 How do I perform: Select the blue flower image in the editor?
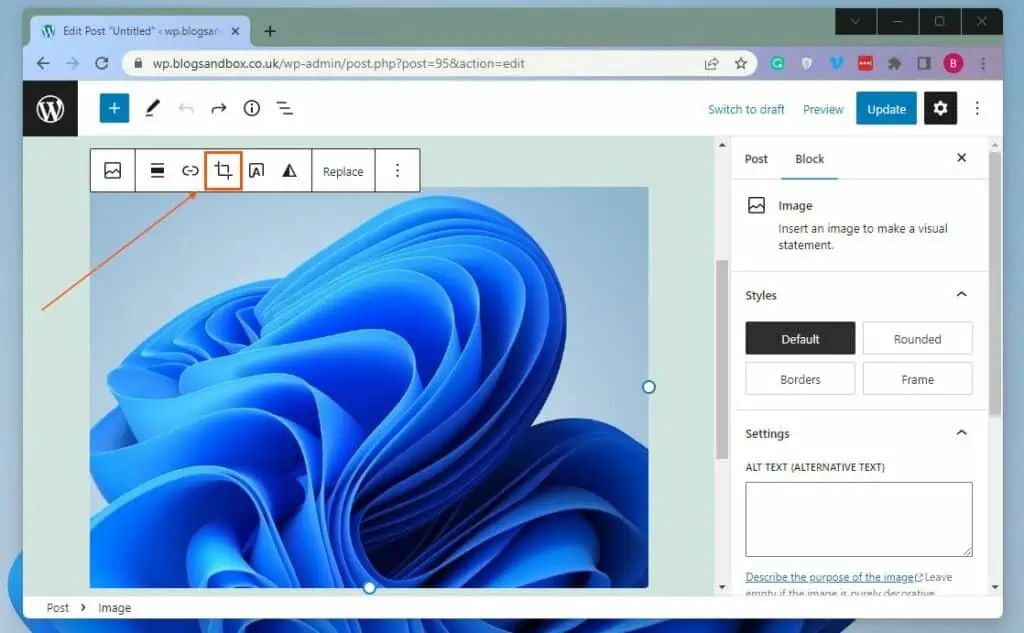coord(369,388)
